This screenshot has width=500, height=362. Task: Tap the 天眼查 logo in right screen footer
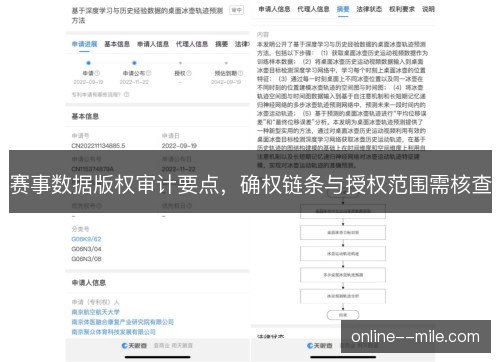point(320,346)
